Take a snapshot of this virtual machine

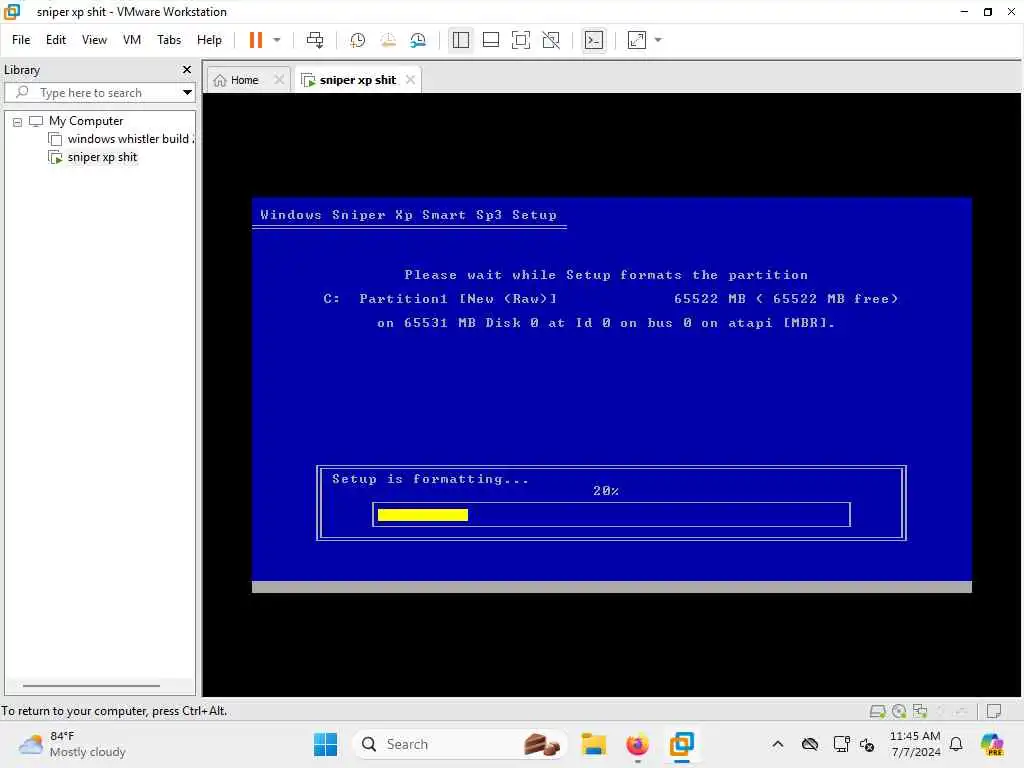coord(357,40)
